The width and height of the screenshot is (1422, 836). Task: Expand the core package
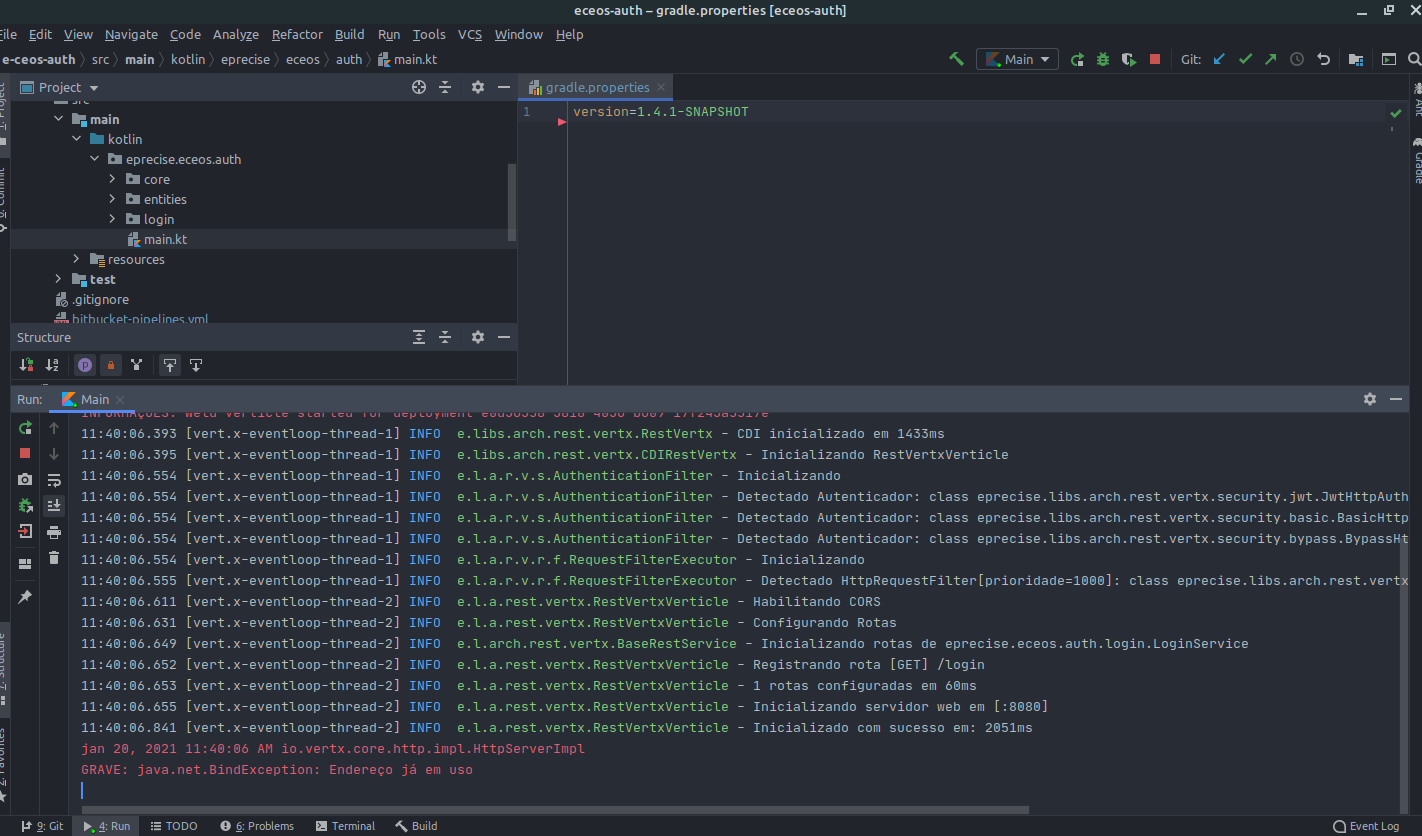[113, 179]
